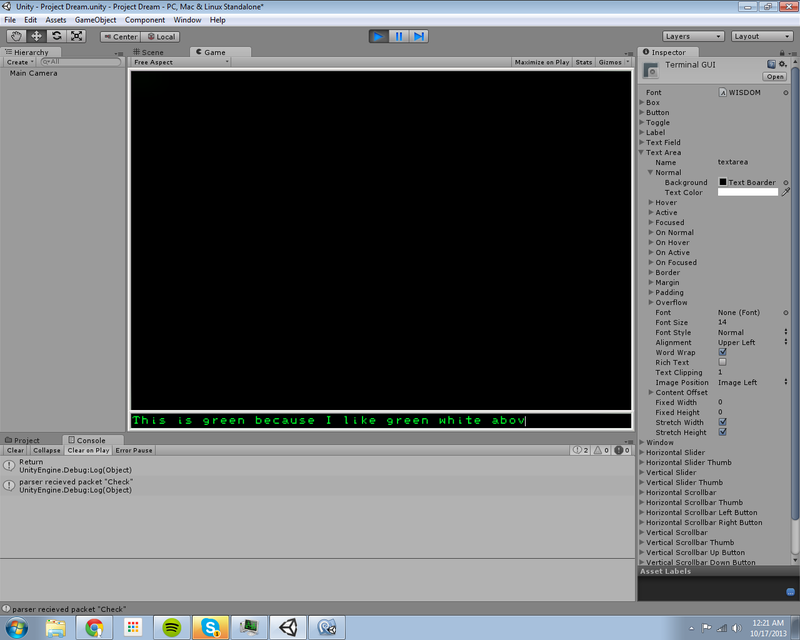Image resolution: width=800 pixels, height=640 pixels.
Task: Toggle Clear on Play option
Action: point(88,450)
